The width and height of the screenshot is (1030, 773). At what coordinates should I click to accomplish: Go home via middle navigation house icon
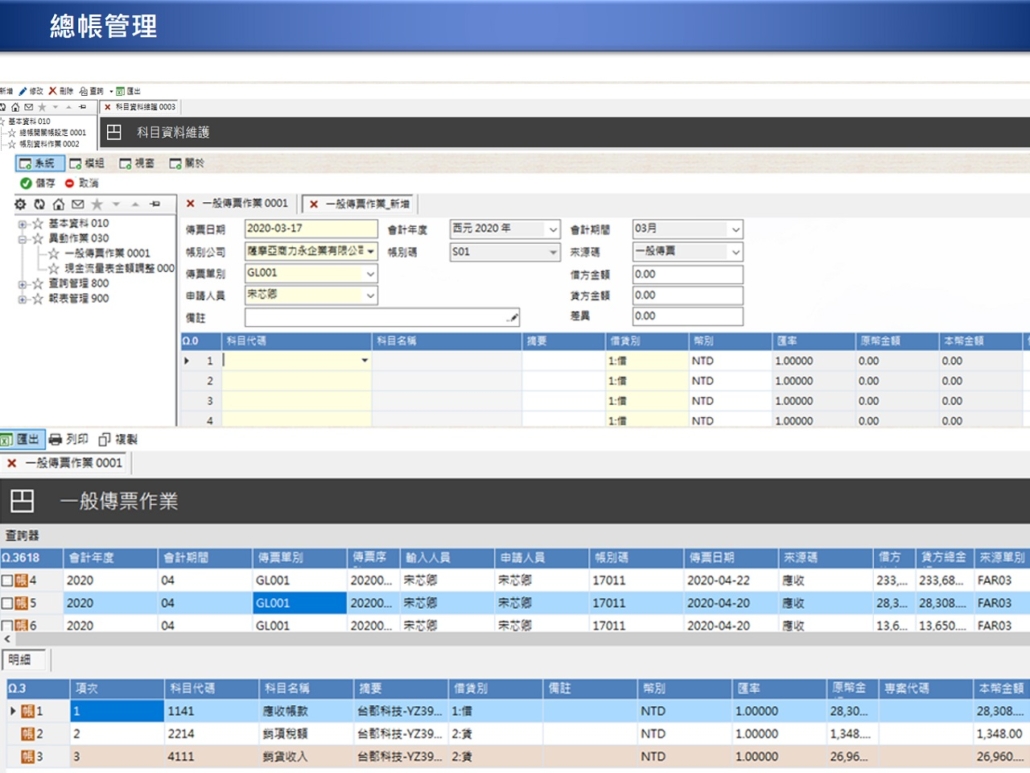pos(58,204)
